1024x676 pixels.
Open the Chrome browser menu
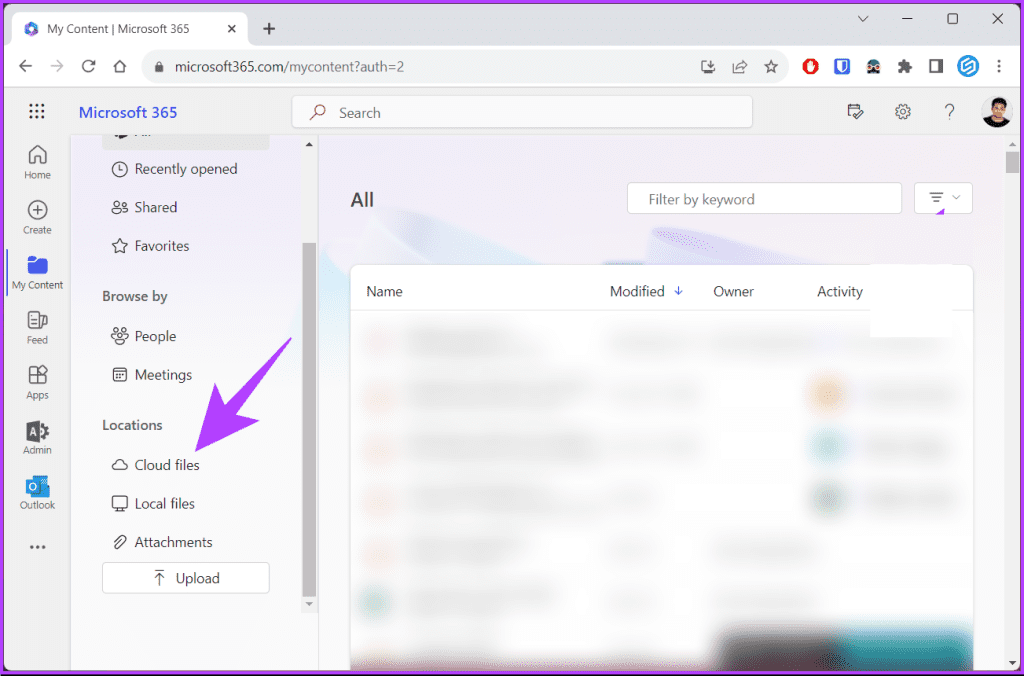tap(998, 66)
